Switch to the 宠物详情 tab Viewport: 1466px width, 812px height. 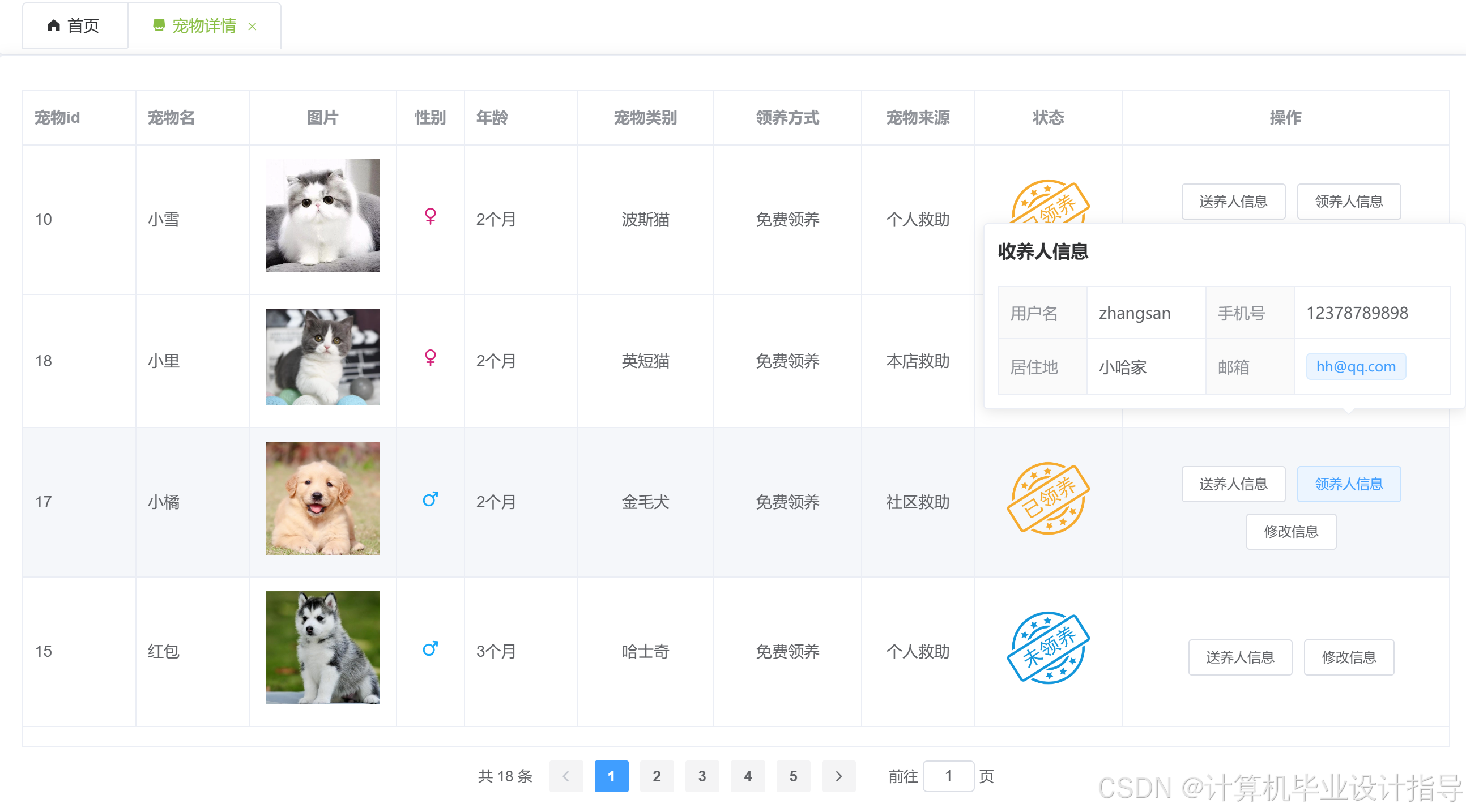coord(204,25)
